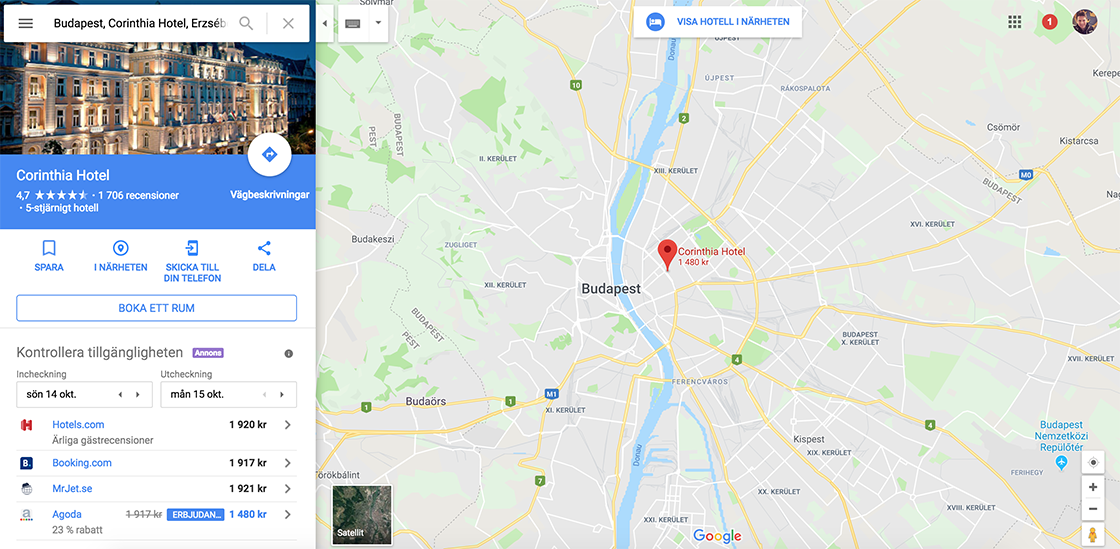Click BOKA ETT RUM button

pos(156,308)
